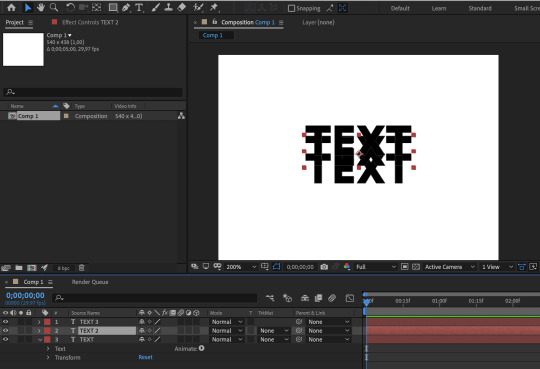Click the 8 bpc color depth setting
This screenshot has height=369, width=540.
click(63, 268)
